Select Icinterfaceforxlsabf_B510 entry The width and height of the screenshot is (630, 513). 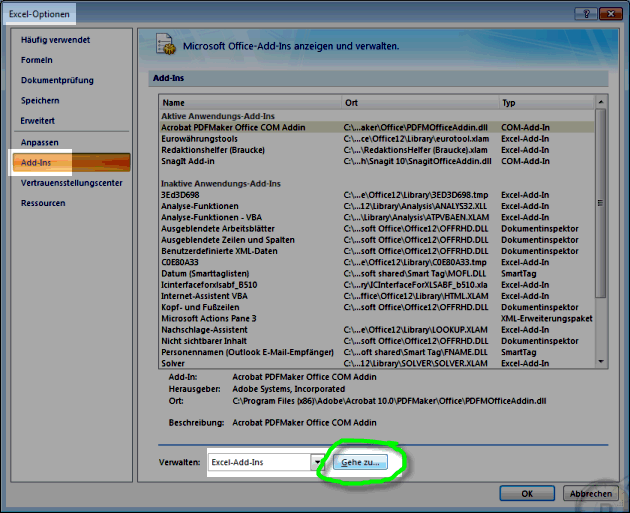(376, 285)
